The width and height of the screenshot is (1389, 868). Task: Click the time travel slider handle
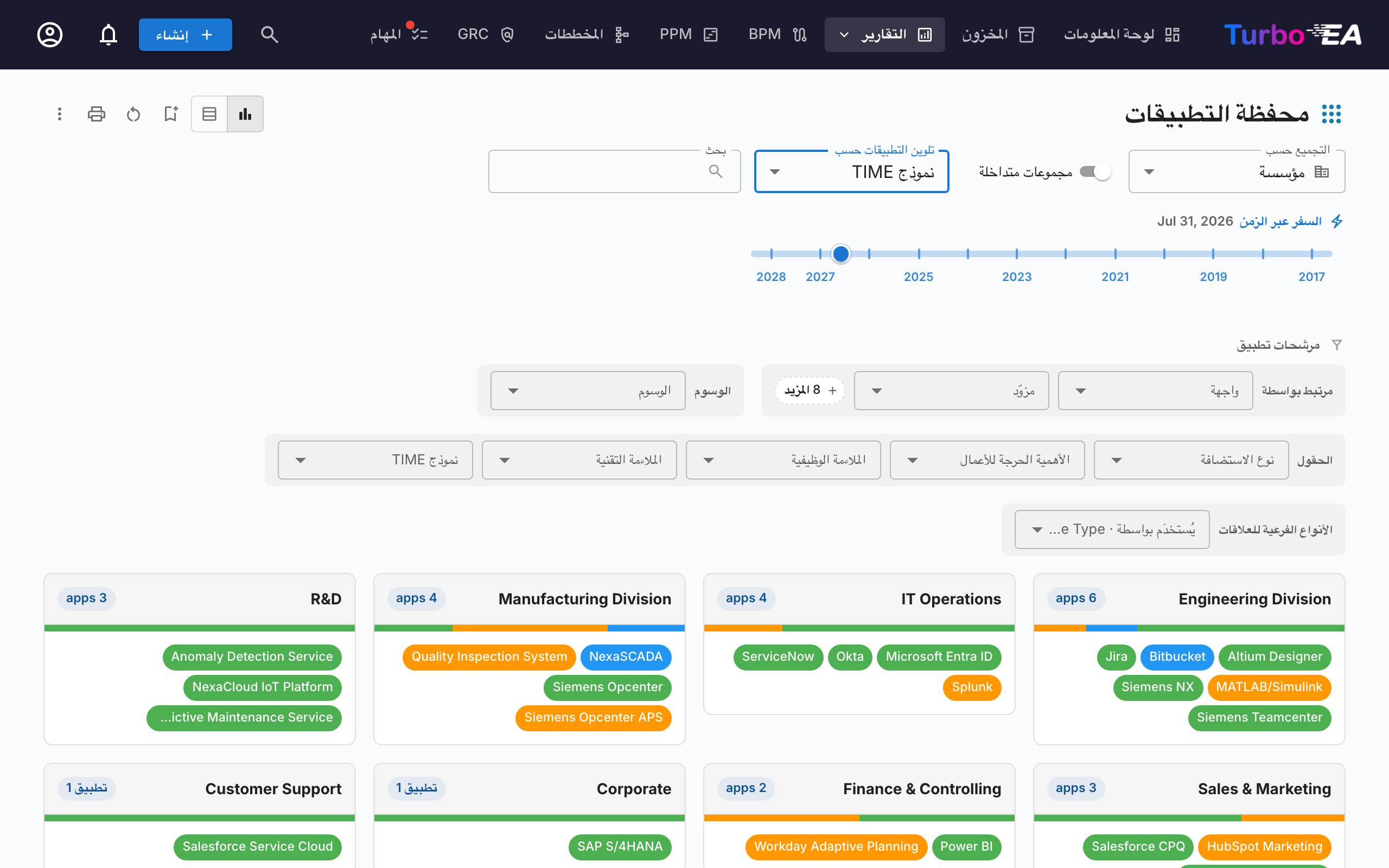841,254
